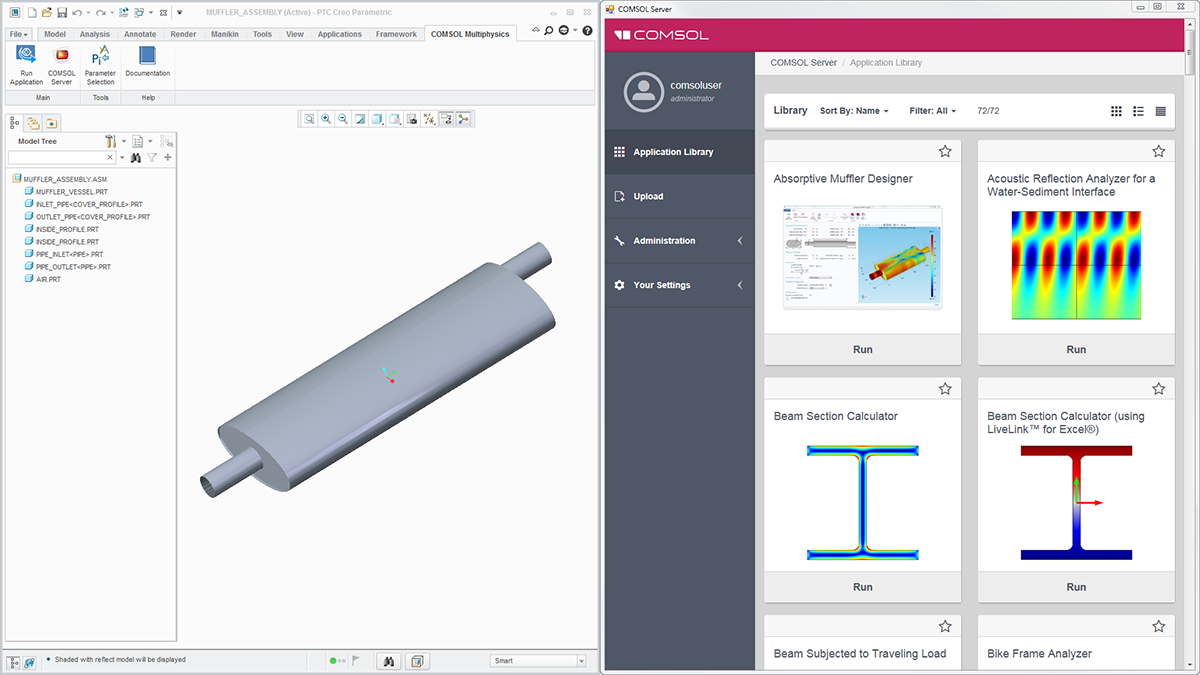Open the Filter: All dropdown
The height and width of the screenshot is (675, 1200).
click(x=932, y=111)
